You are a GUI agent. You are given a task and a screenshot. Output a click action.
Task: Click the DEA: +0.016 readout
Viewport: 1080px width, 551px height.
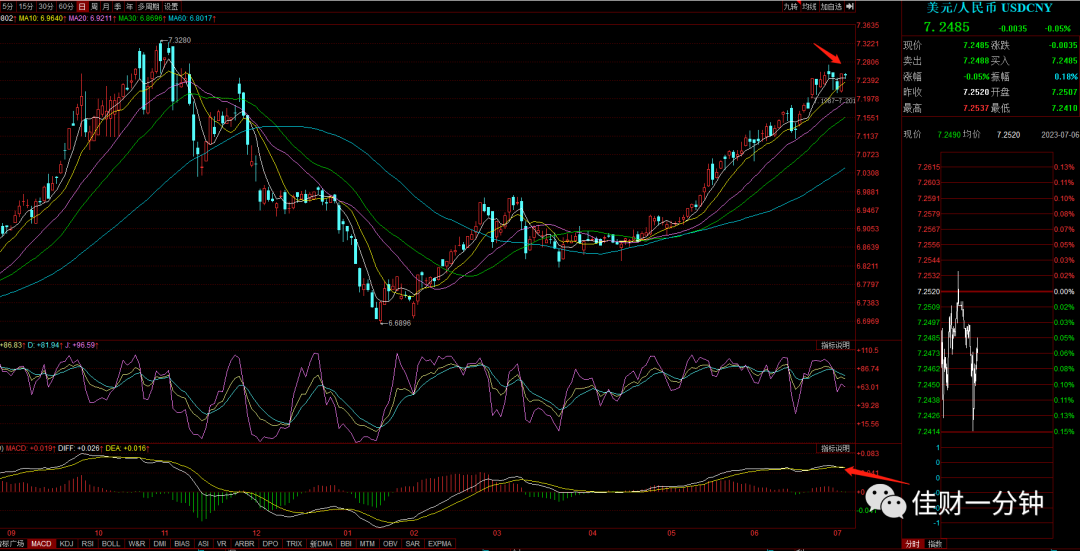(x=125, y=449)
